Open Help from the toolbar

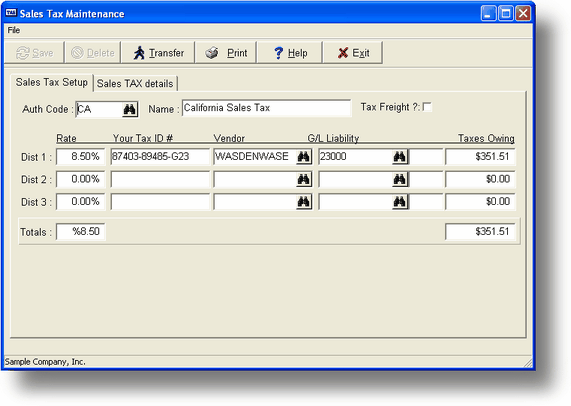290,53
